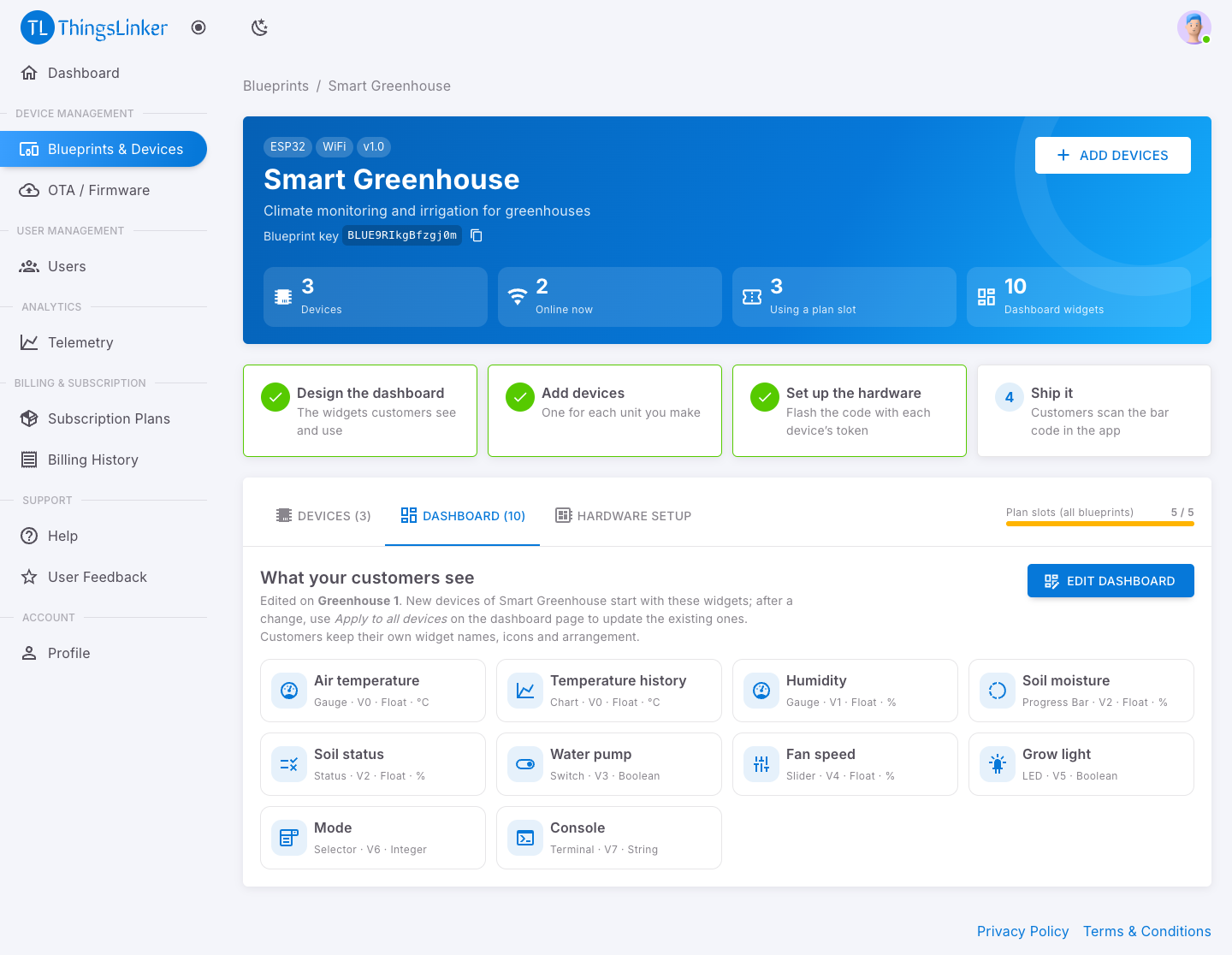Click the Online now stat tile

[x=610, y=297]
